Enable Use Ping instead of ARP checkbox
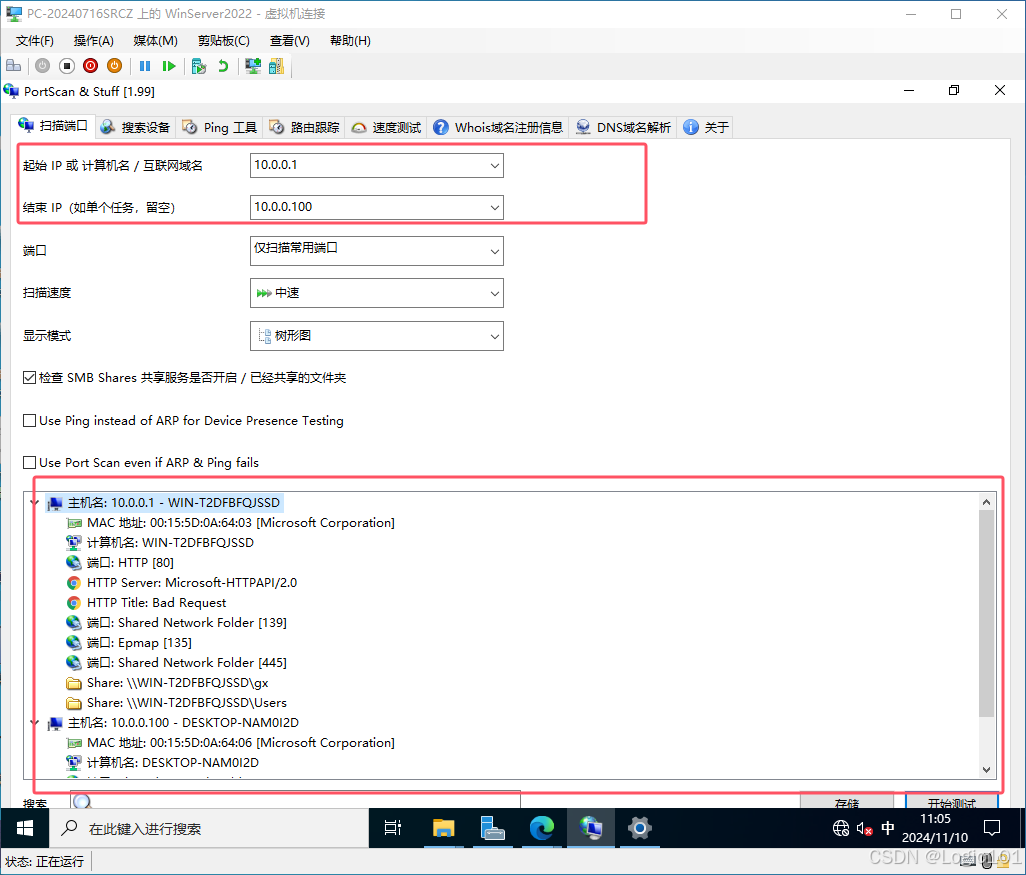This screenshot has height=875, width=1026. 29,420
